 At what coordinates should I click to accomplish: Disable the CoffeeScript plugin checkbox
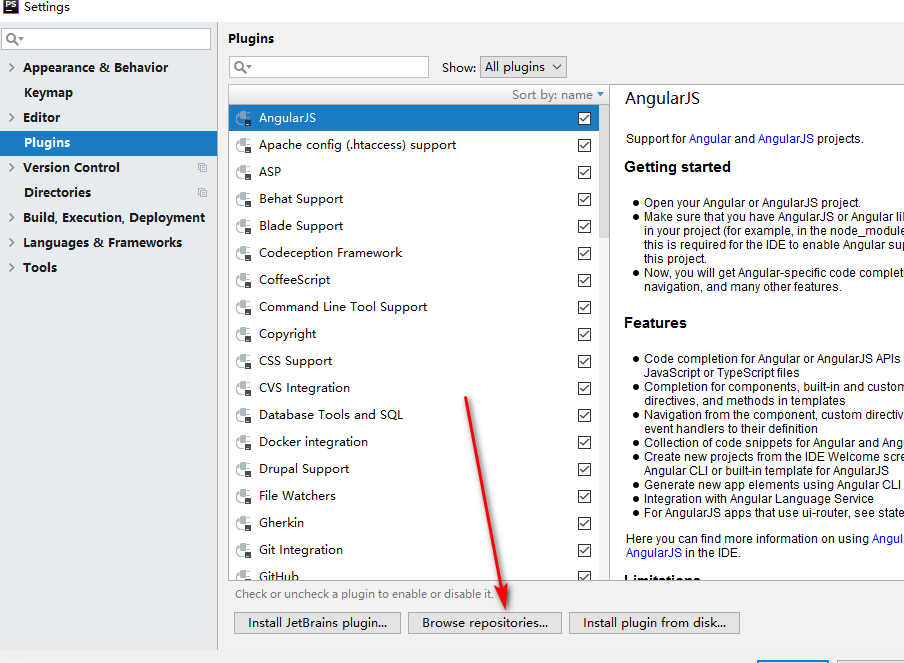pos(585,280)
